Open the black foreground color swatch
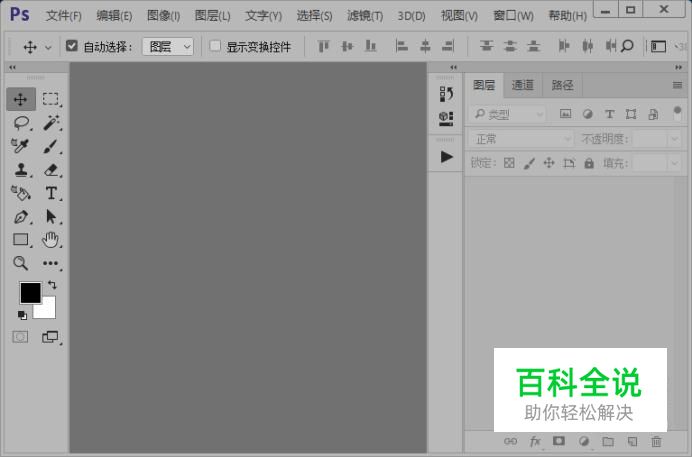 (30, 293)
